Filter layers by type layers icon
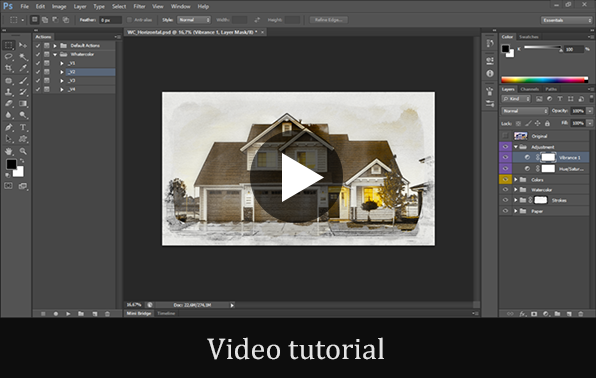Viewport: 596px width, 378px height. coord(560,99)
